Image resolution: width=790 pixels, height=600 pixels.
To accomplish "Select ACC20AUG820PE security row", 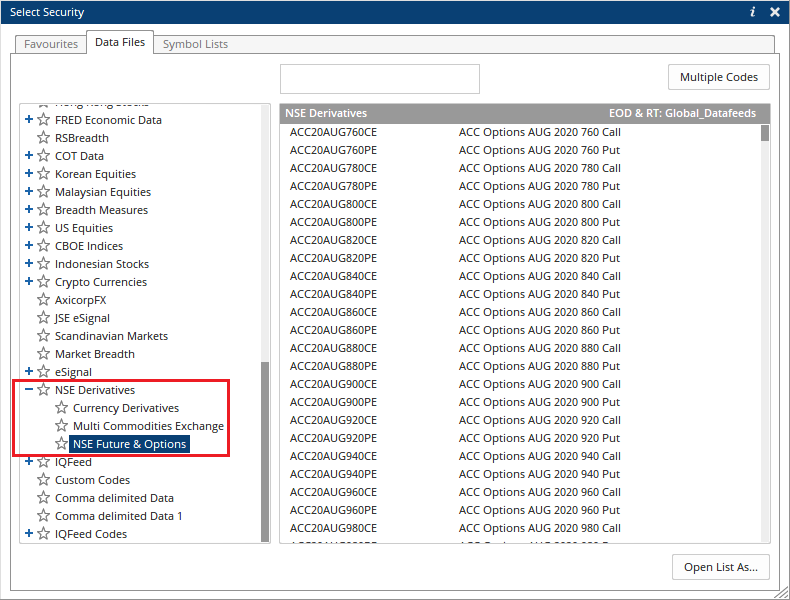I will tap(520, 258).
